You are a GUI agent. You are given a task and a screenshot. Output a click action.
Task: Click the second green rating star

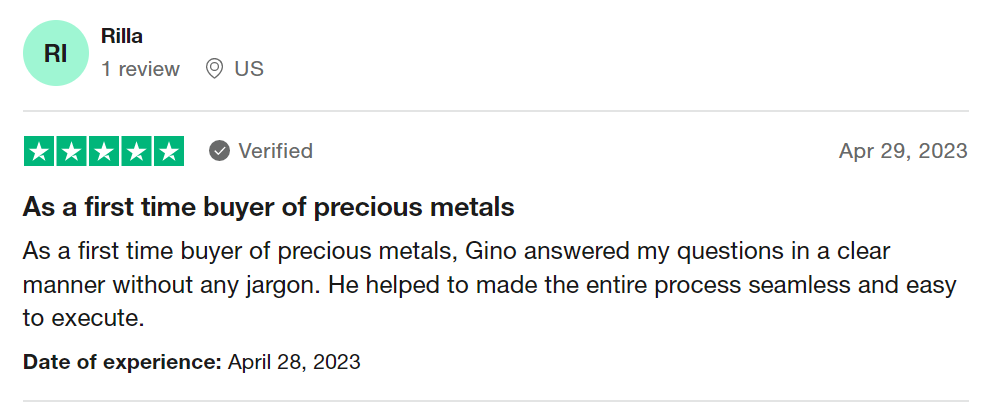tap(72, 151)
